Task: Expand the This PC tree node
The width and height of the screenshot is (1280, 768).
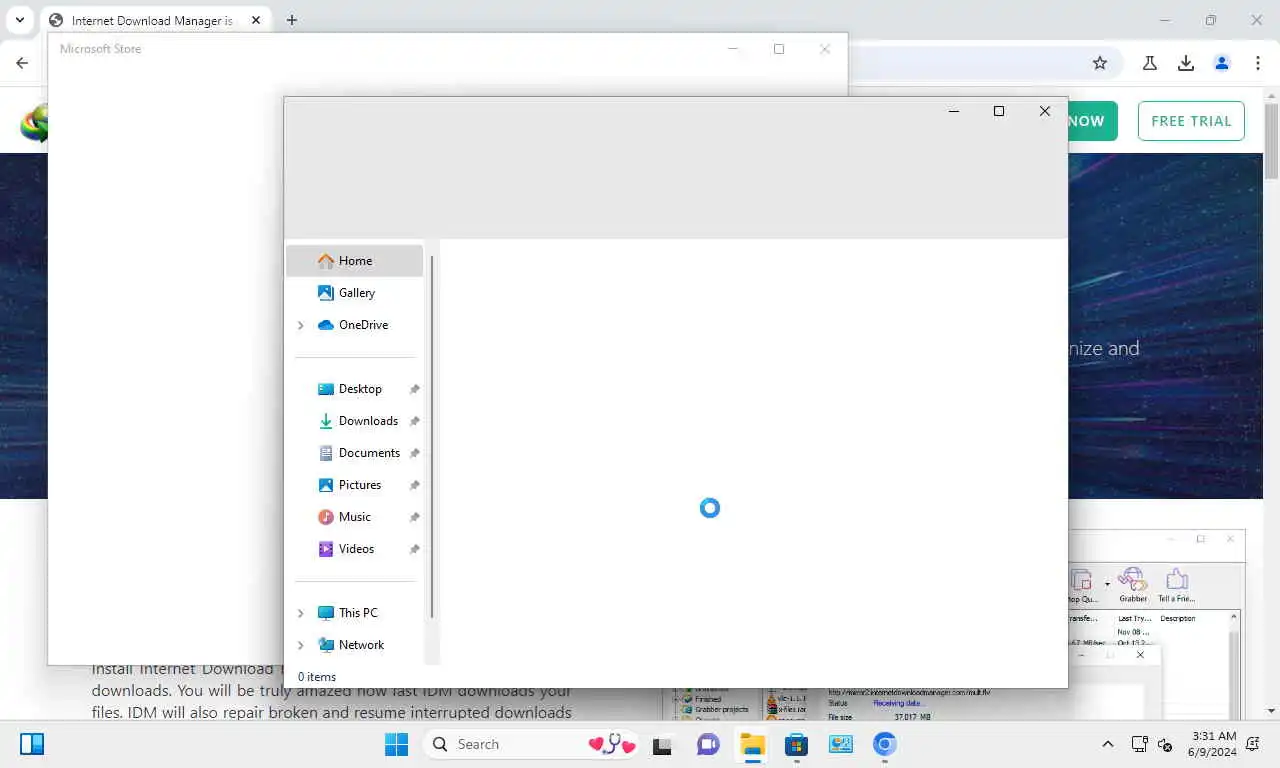Action: [x=301, y=613]
